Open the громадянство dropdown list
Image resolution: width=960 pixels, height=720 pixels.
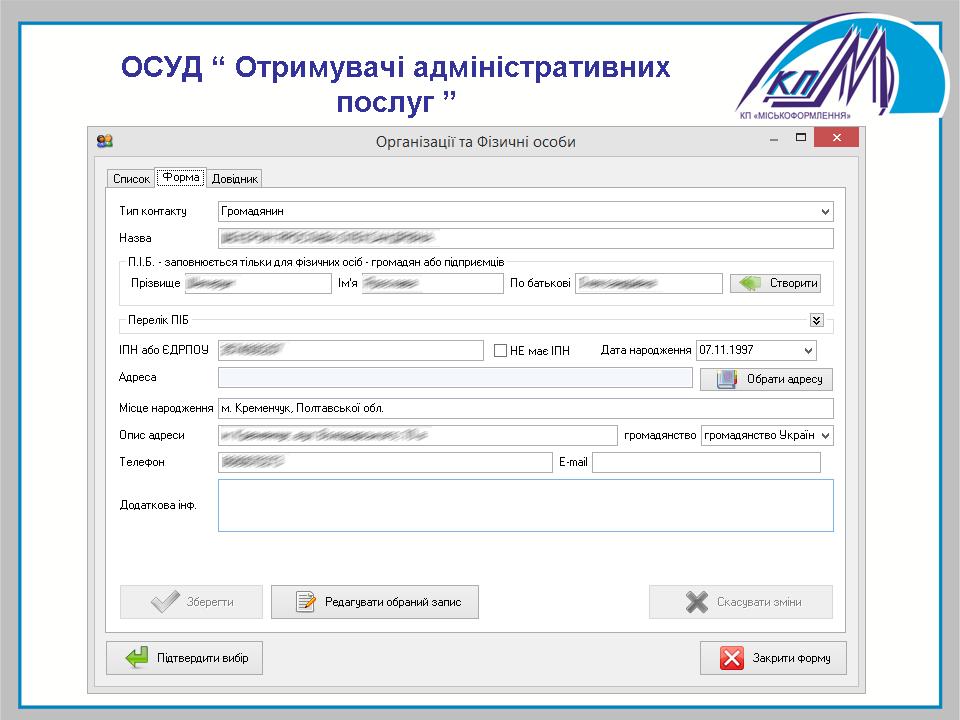[x=825, y=436]
